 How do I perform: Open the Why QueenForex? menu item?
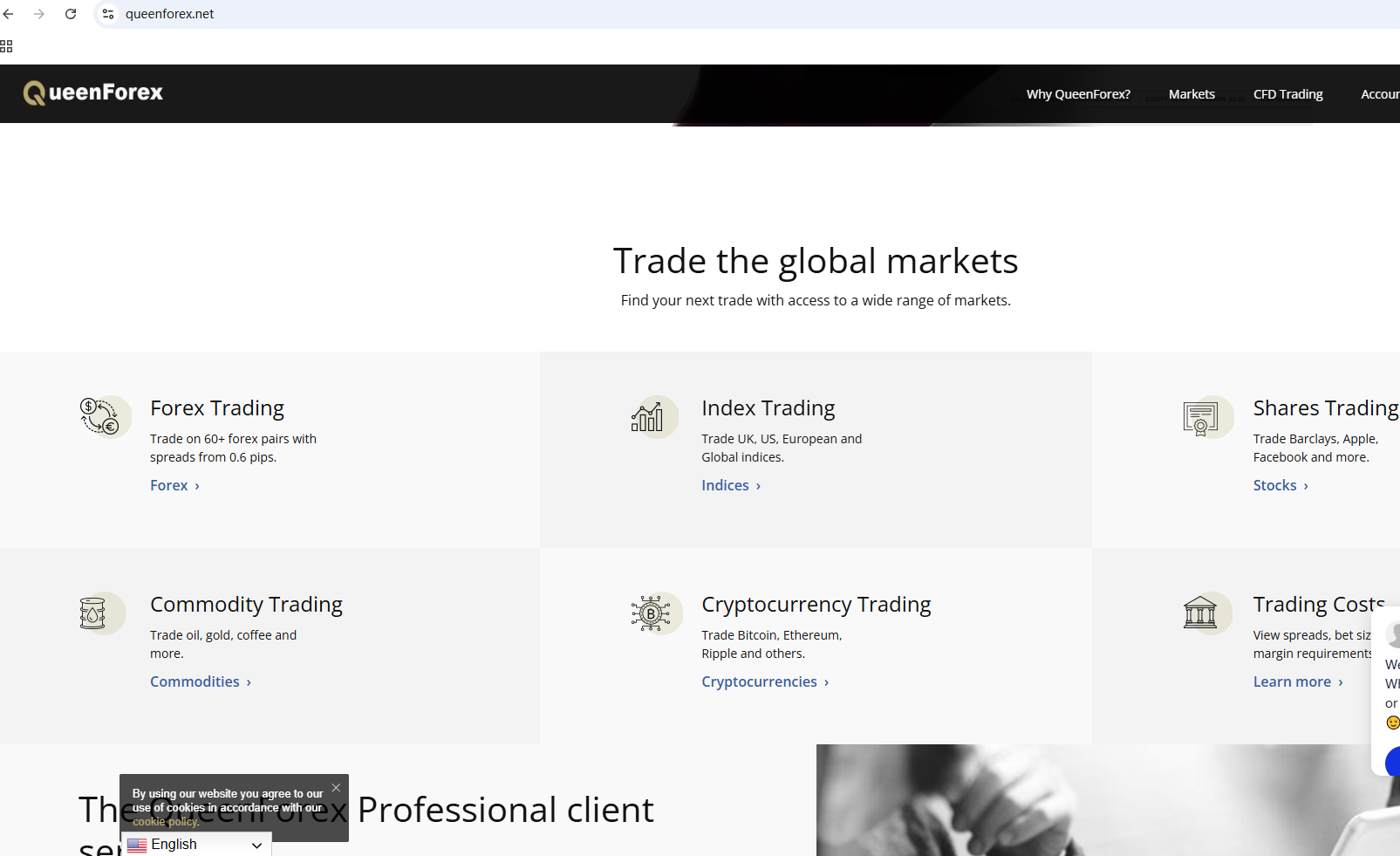(1078, 94)
